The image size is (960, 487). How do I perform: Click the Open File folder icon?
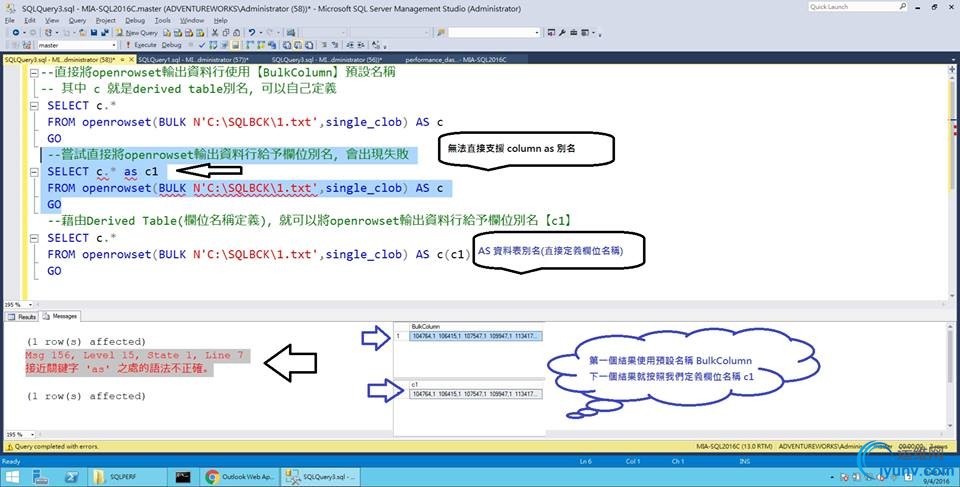click(x=83, y=32)
